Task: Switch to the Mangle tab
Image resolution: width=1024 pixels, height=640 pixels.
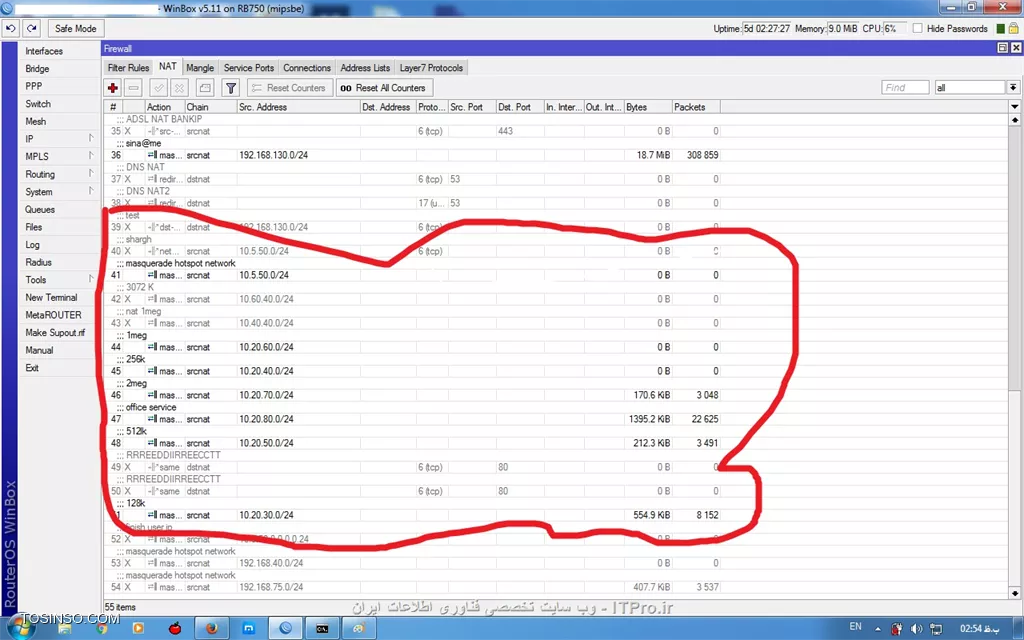Action: tap(200, 68)
